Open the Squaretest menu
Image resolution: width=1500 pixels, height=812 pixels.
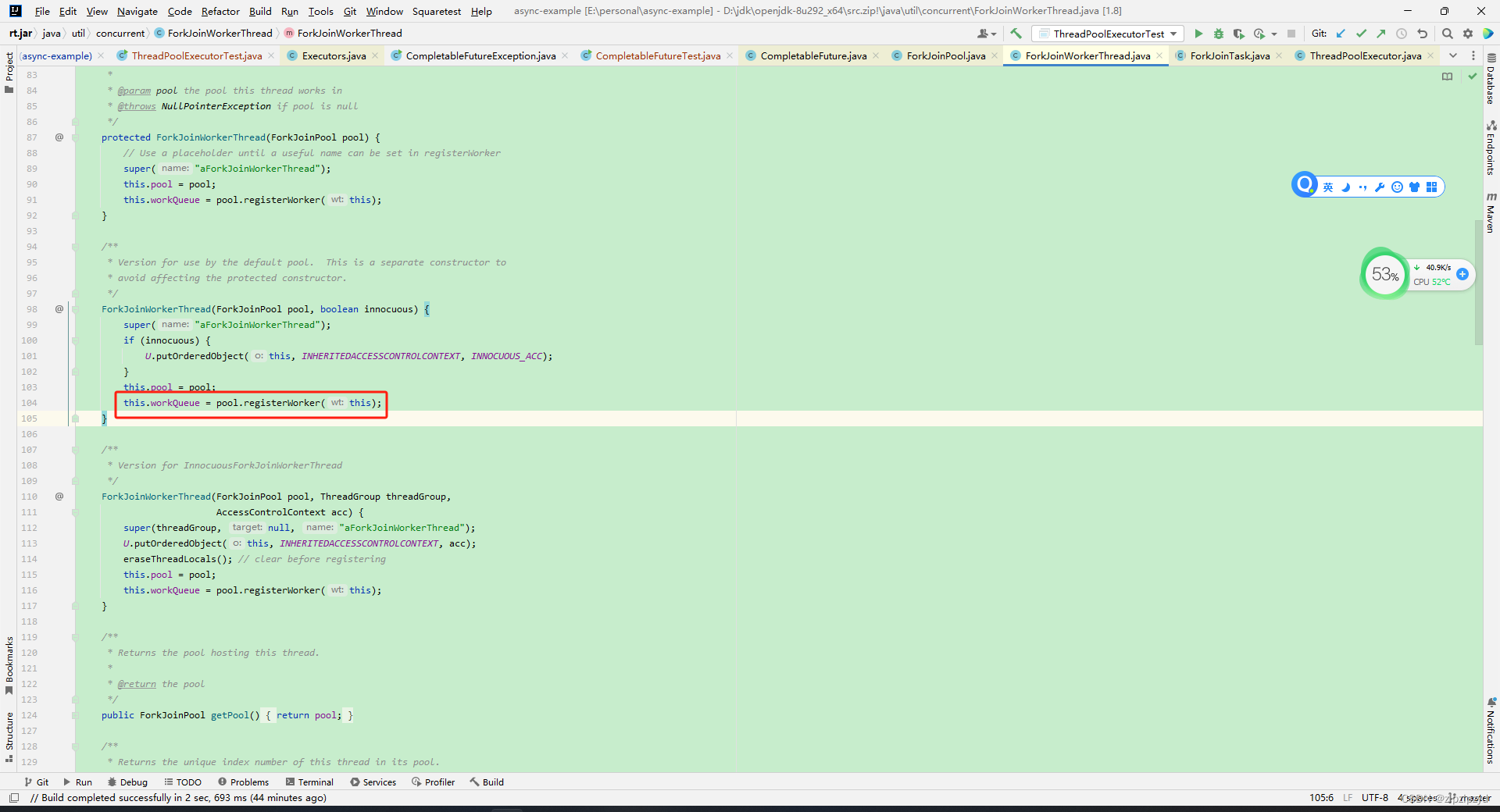pos(437,11)
